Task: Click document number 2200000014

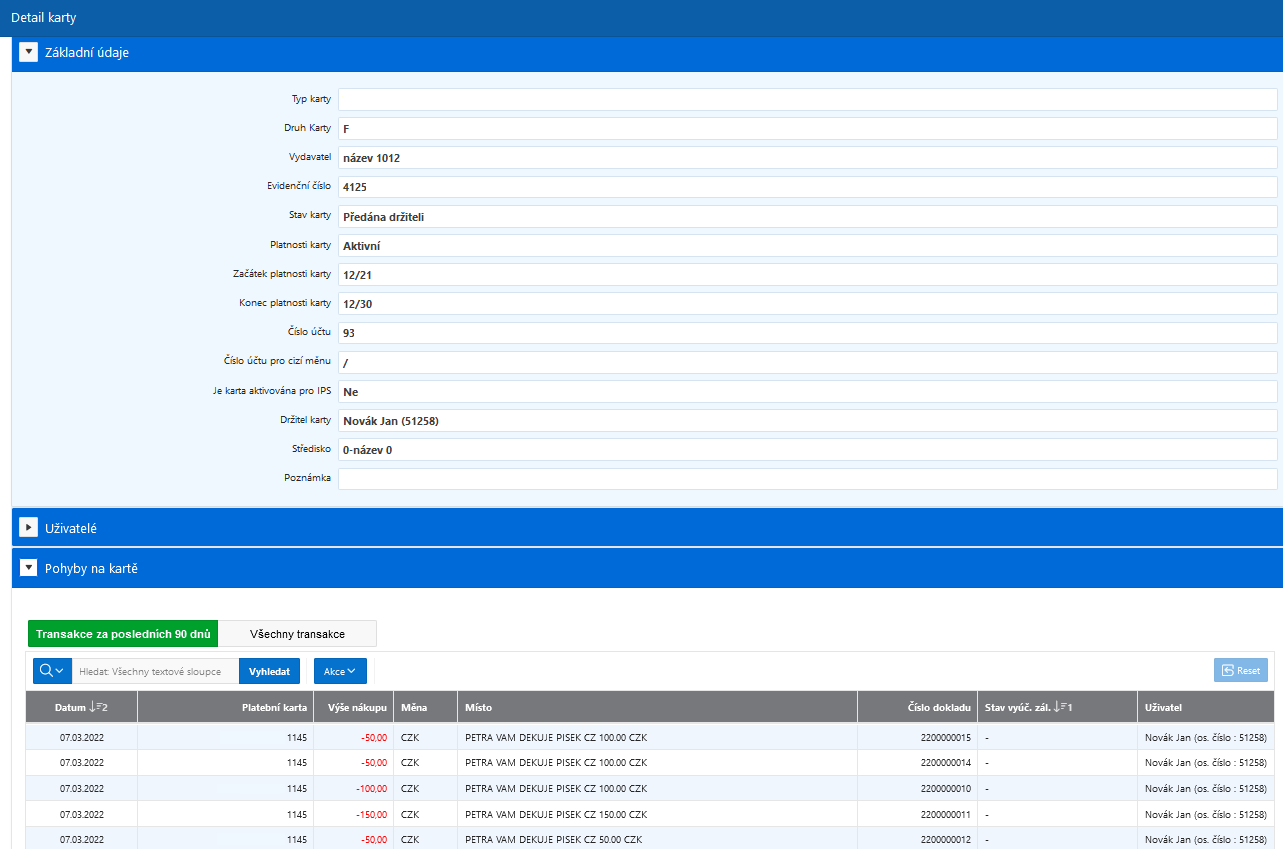Action: coord(946,762)
